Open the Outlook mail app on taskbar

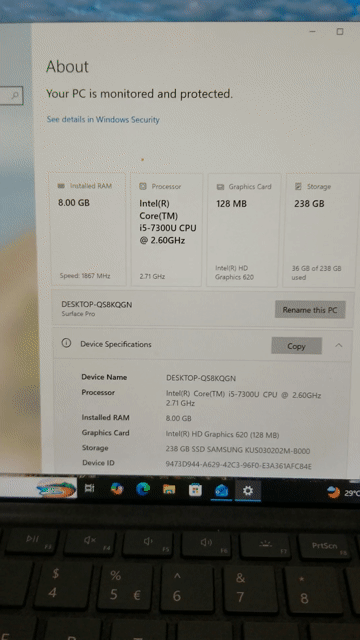coord(222,491)
